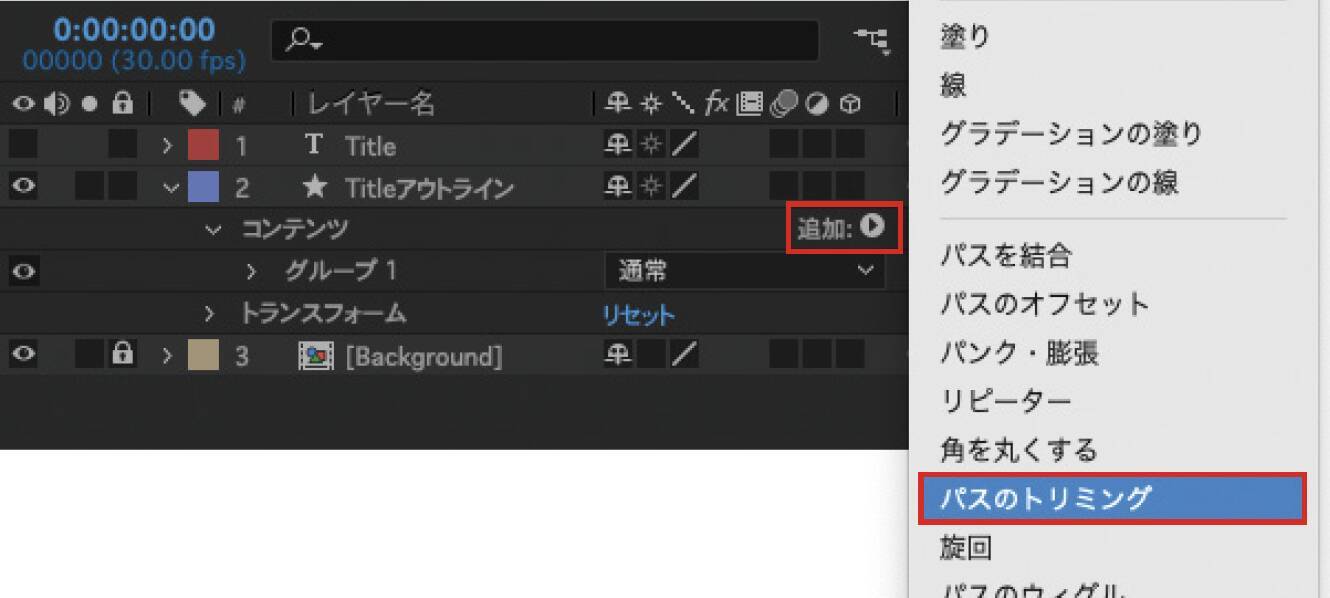Image resolution: width=1330 pixels, height=598 pixels.
Task: Click the T text layer icon for Title
Action: point(314,146)
